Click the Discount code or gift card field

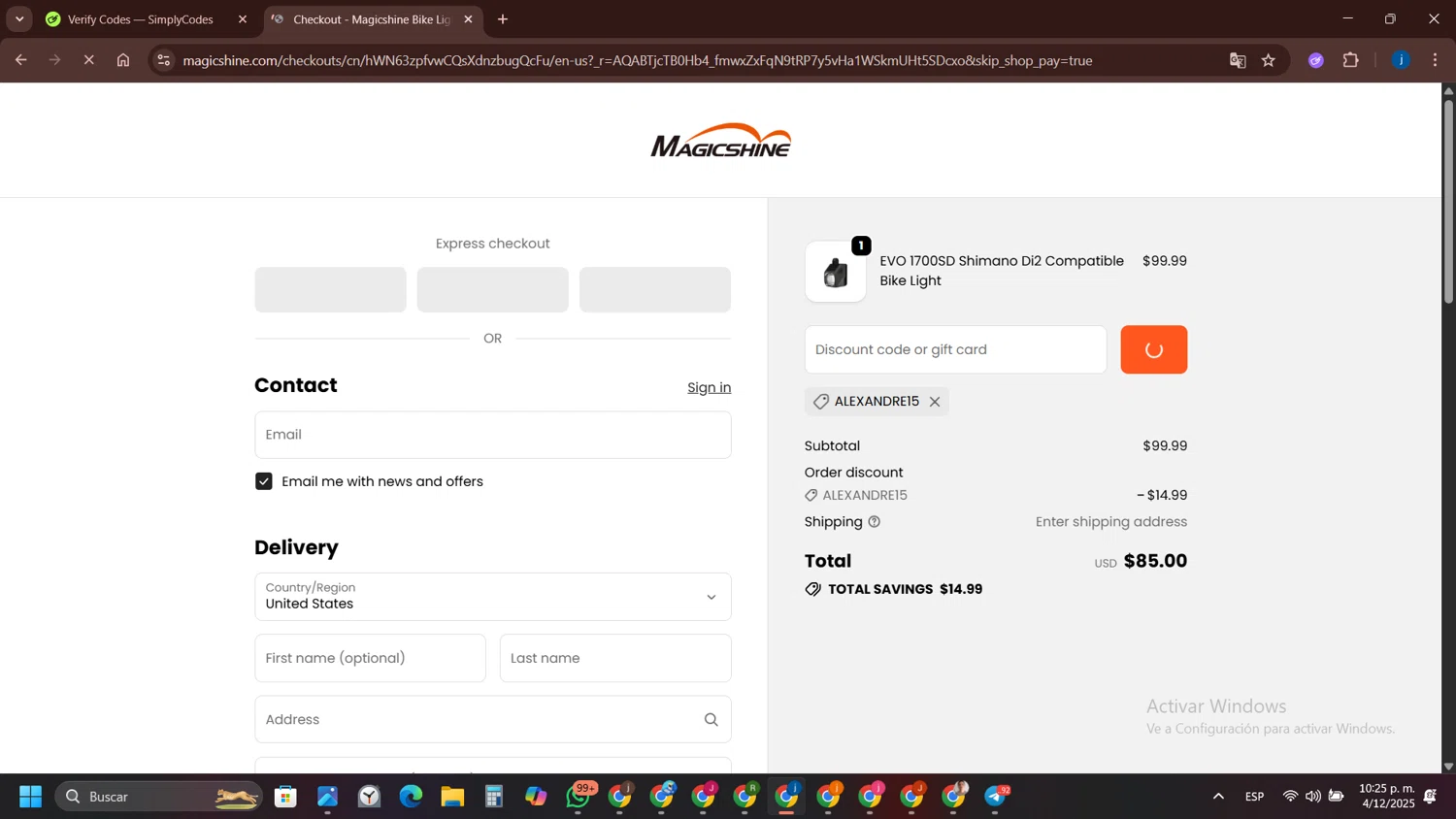point(955,349)
